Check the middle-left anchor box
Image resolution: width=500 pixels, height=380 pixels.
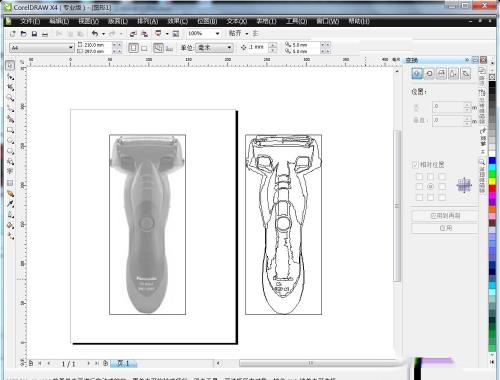(419, 187)
